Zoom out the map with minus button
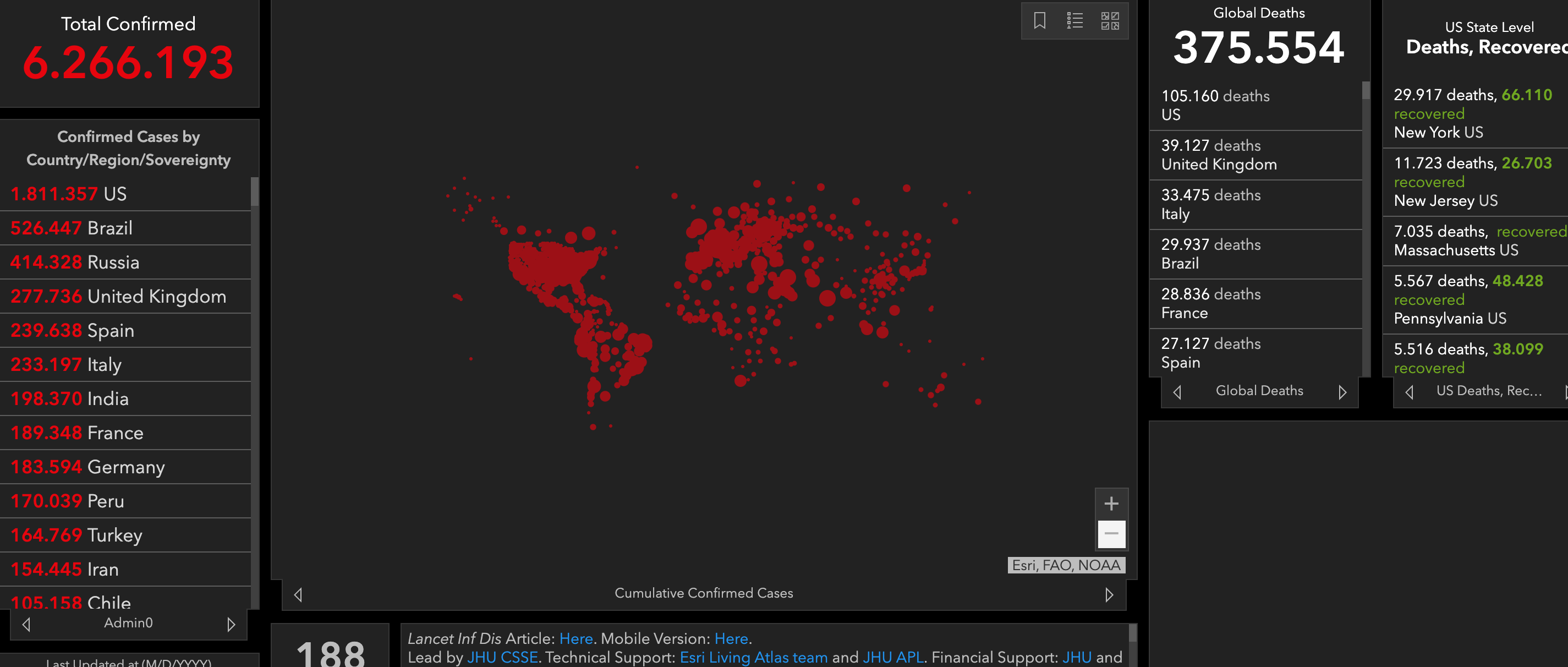This screenshot has width=1568, height=667. pos(1111,534)
